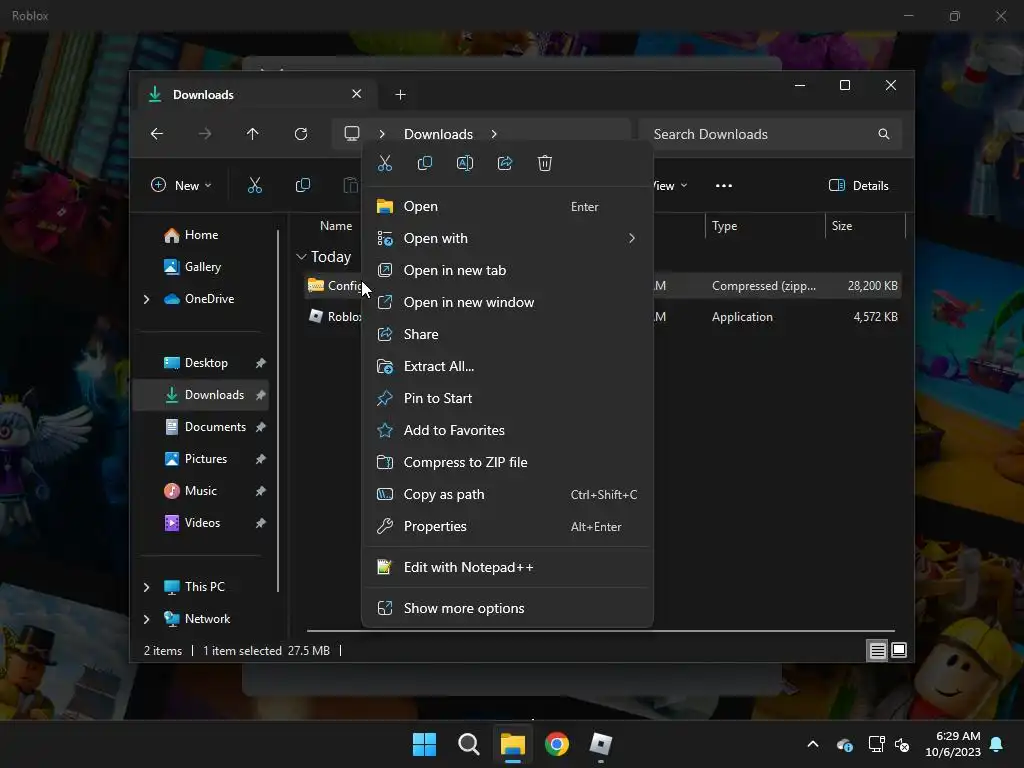1024x768 pixels.
Task: Click Downloads in the address breadcrumb
Action: 438,134
